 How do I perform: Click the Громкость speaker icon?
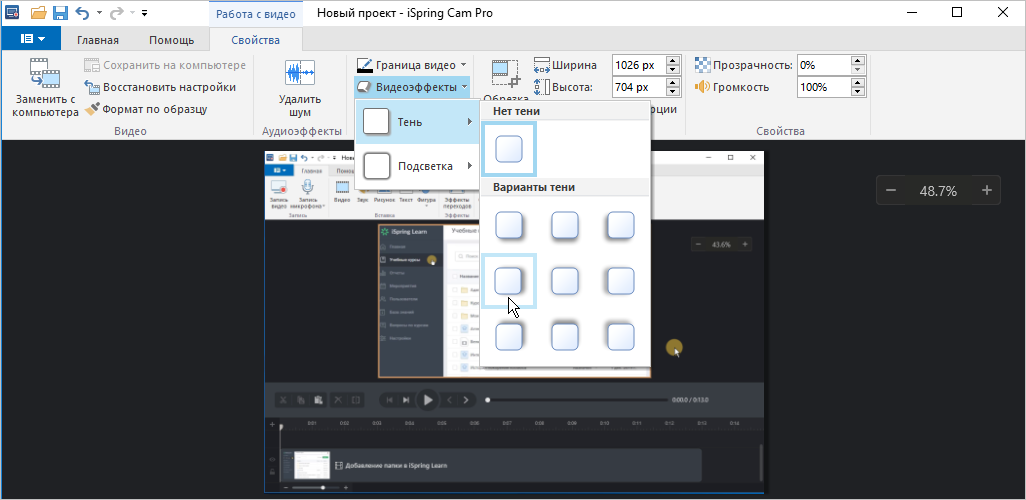coord(702,86)
